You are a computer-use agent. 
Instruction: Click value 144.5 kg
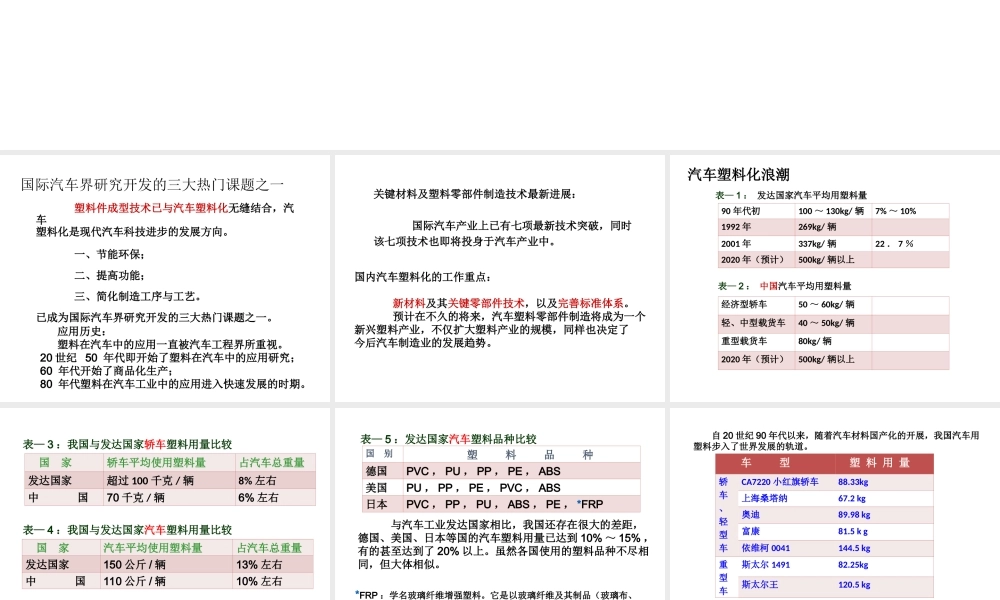pos(854,548)
